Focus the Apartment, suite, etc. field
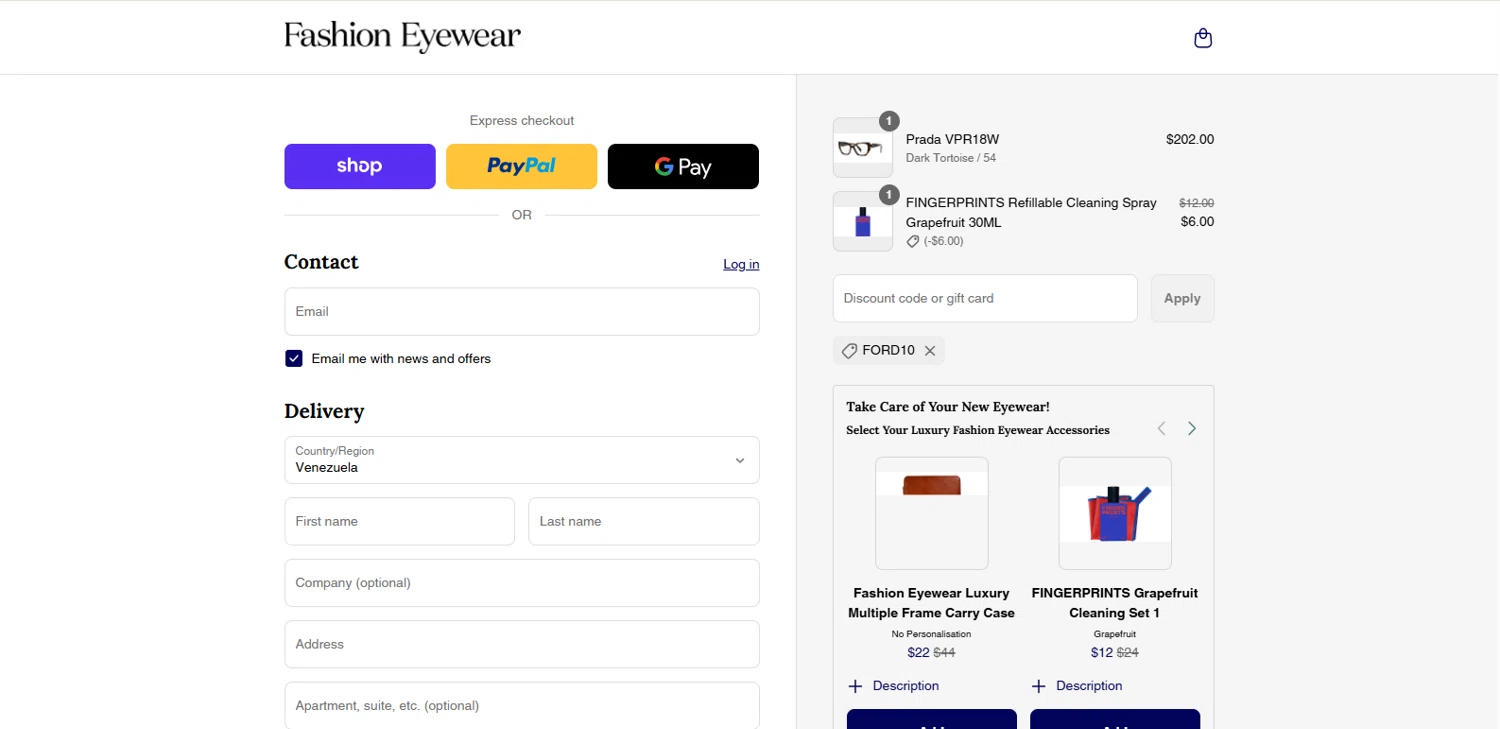Screen dimensions: 1500x729 (522, 705)
